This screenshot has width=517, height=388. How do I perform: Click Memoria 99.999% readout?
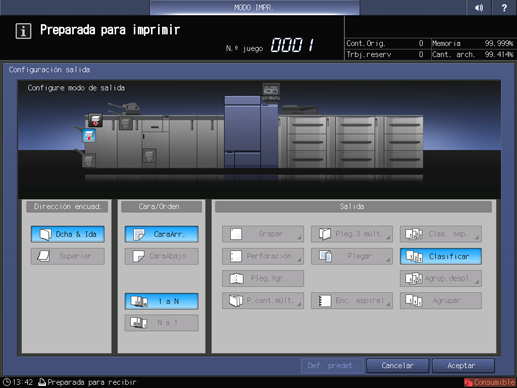[473, 43]
